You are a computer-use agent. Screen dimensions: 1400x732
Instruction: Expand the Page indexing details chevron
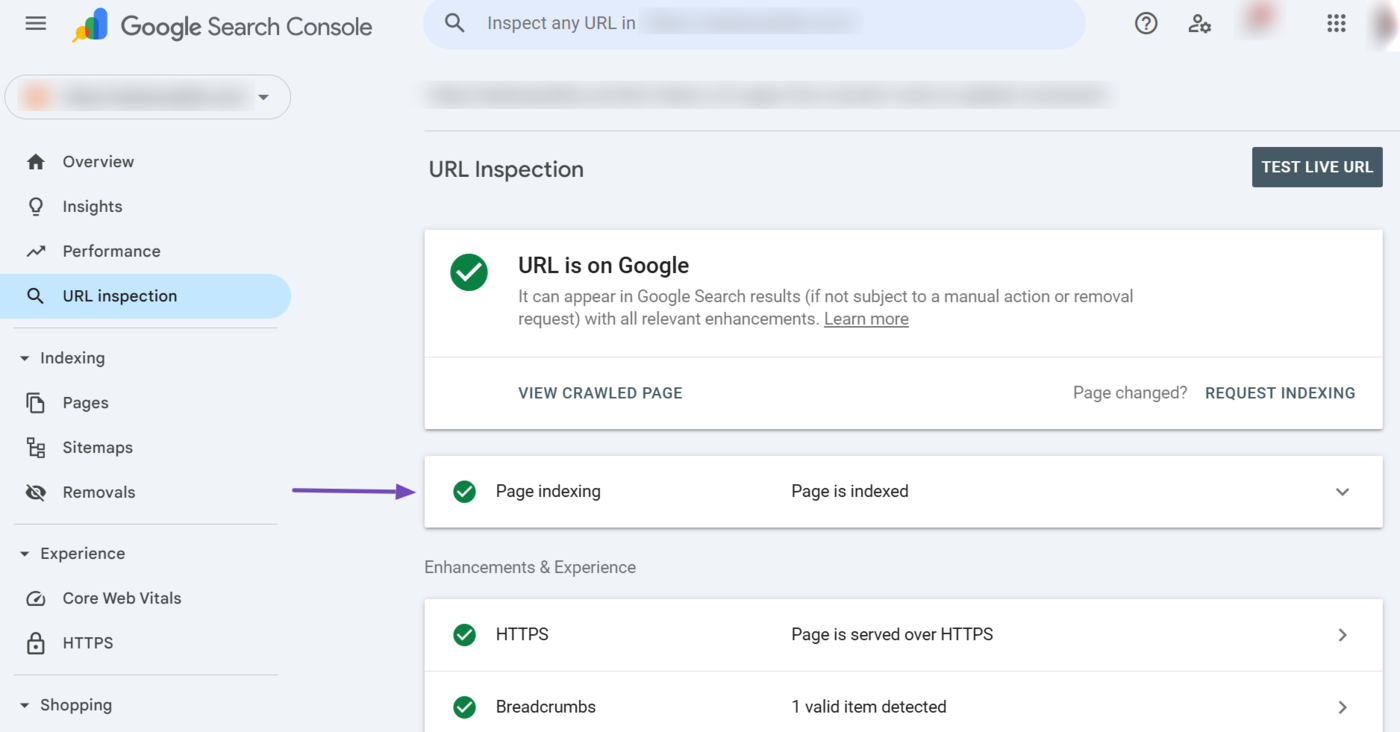(1342, 491)
